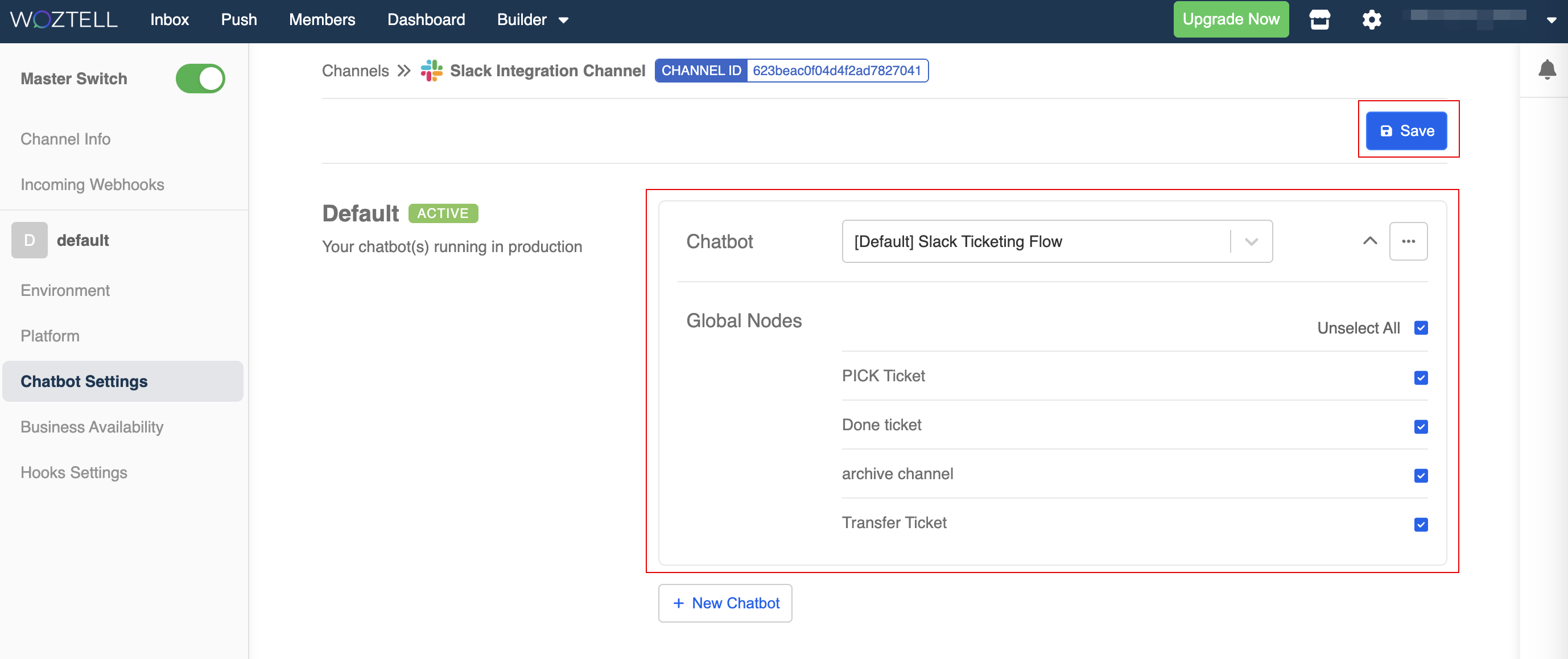Go to the Inbox menu
The image size is (1568, 659).
(x=169, y=19)
